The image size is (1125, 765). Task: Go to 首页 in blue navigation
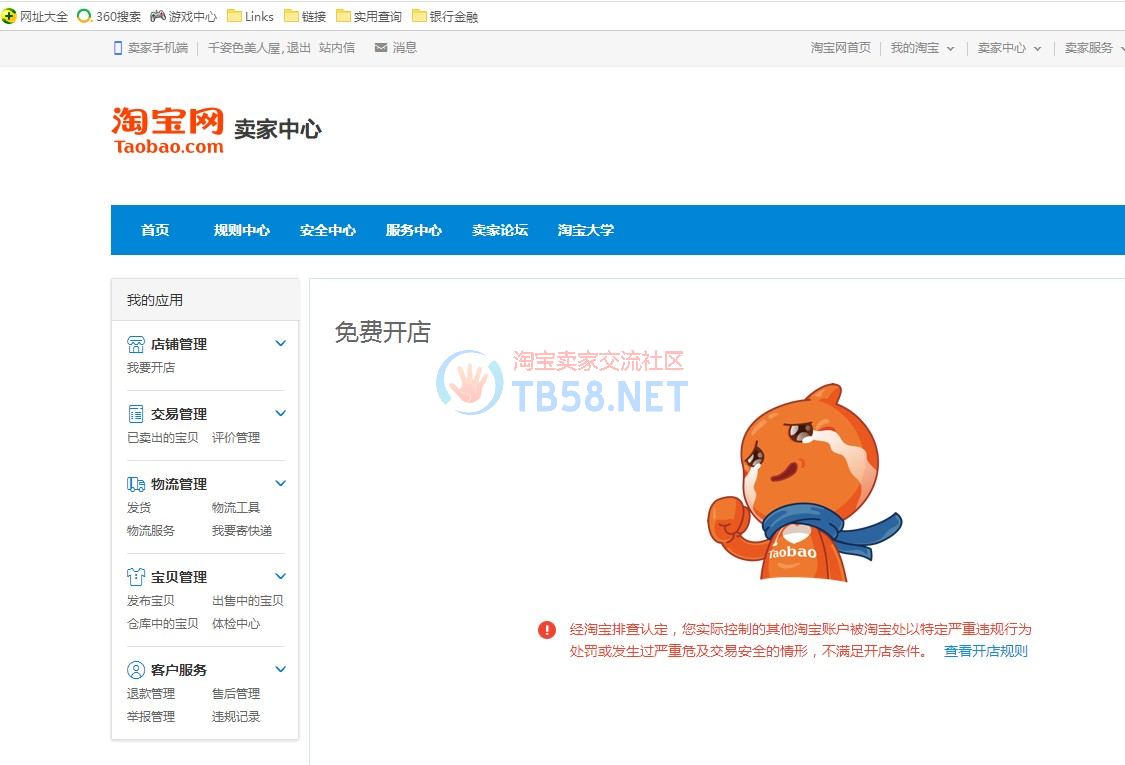[x=155, y=230]
